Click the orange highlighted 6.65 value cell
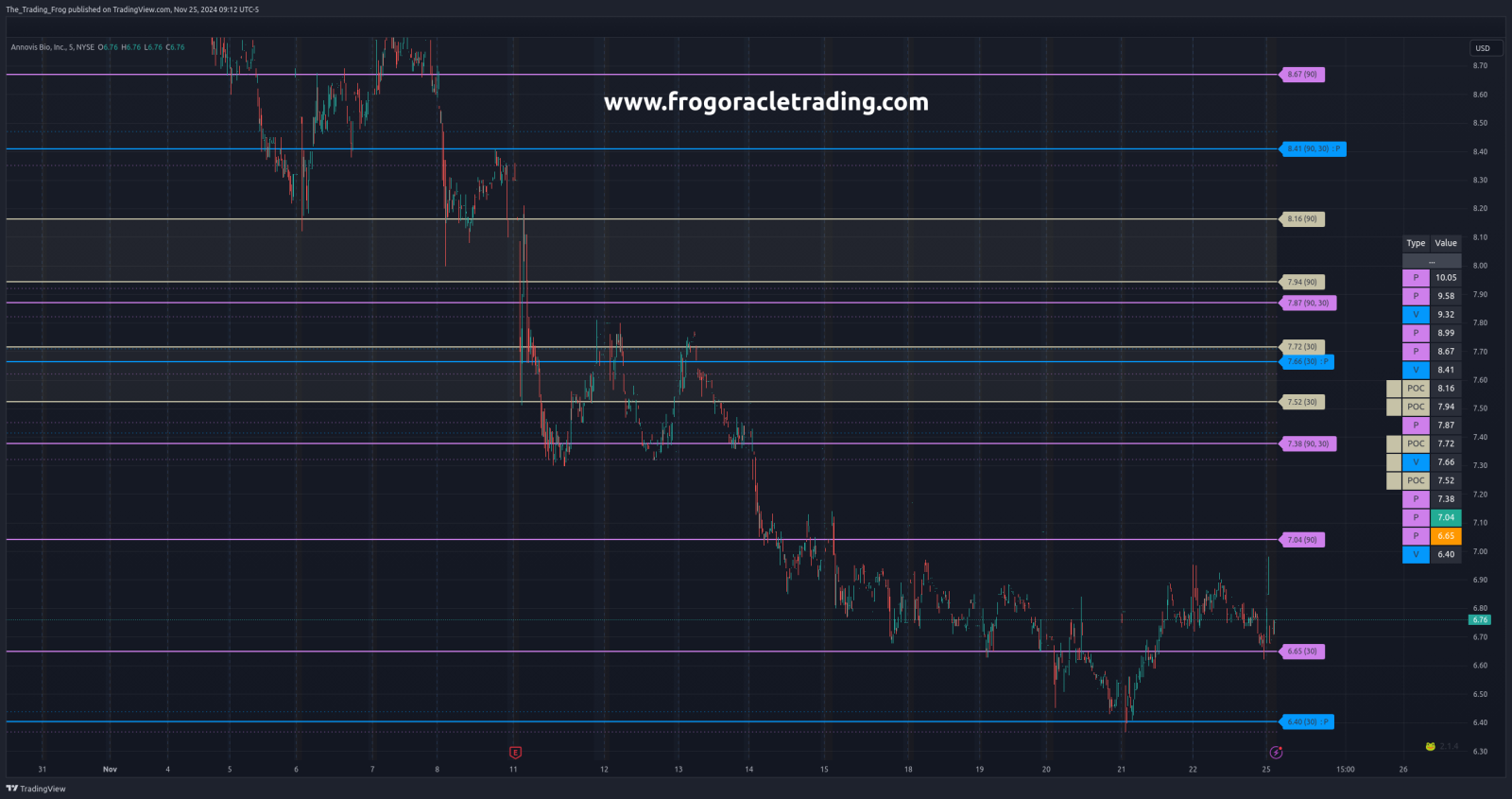This screenshot has width=1512, height=799. coord(1446,536)
